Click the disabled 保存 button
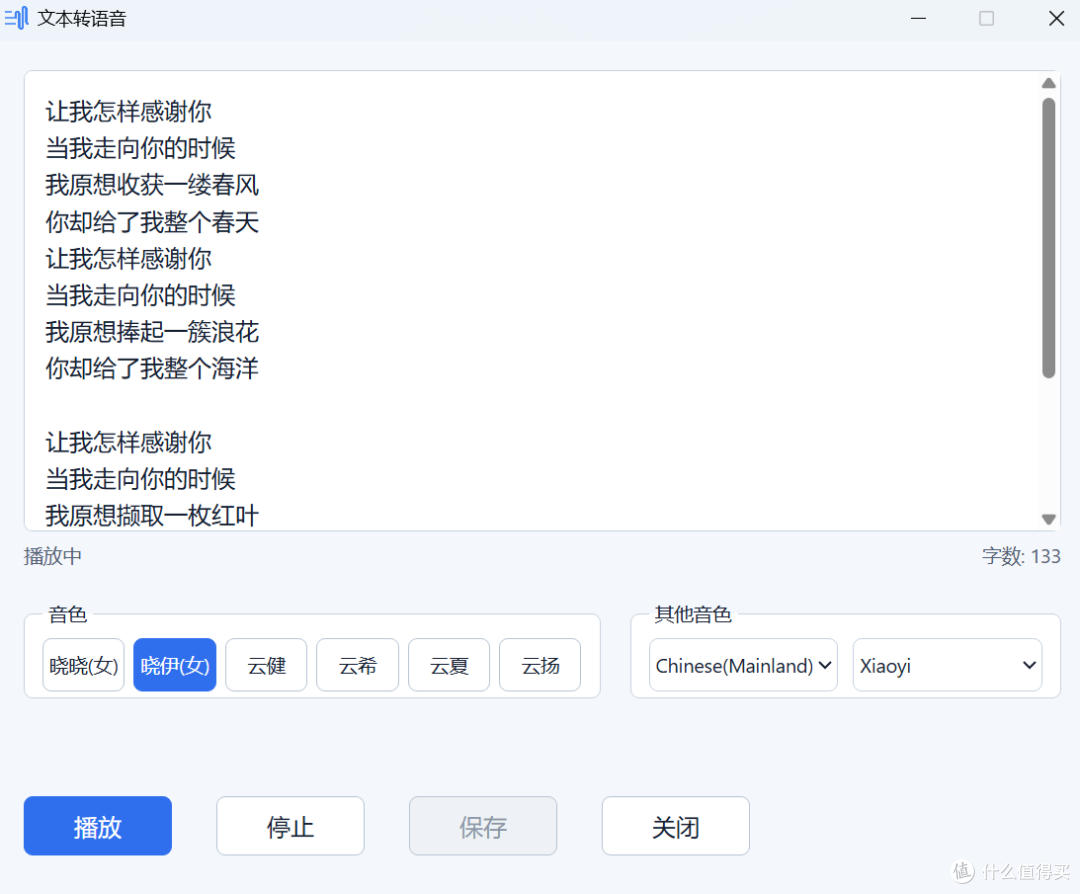Image resolution: width=1080 pixels, height=894 pixels. pos(483,826)
